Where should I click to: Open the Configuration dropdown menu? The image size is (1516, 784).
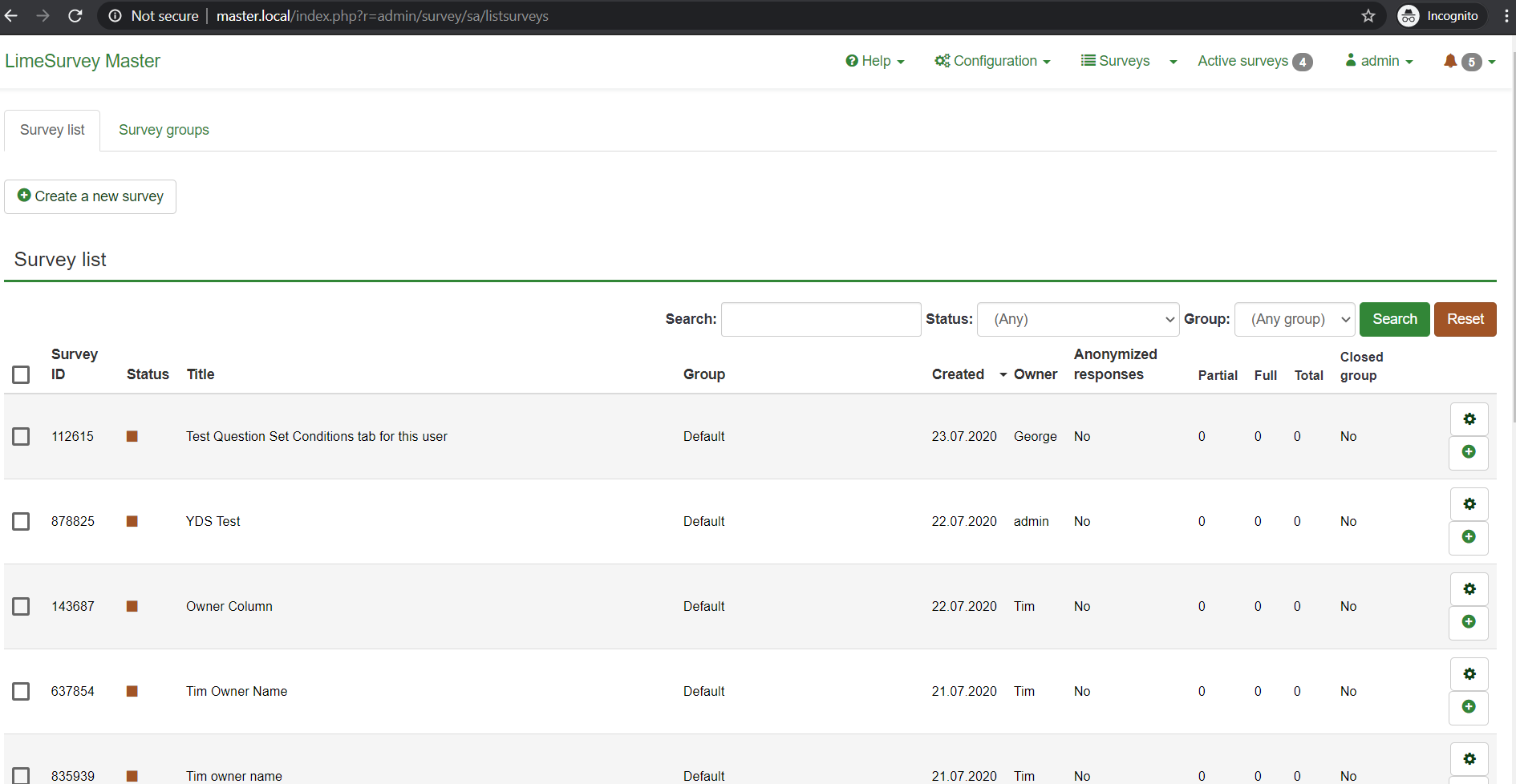(992, 61)
